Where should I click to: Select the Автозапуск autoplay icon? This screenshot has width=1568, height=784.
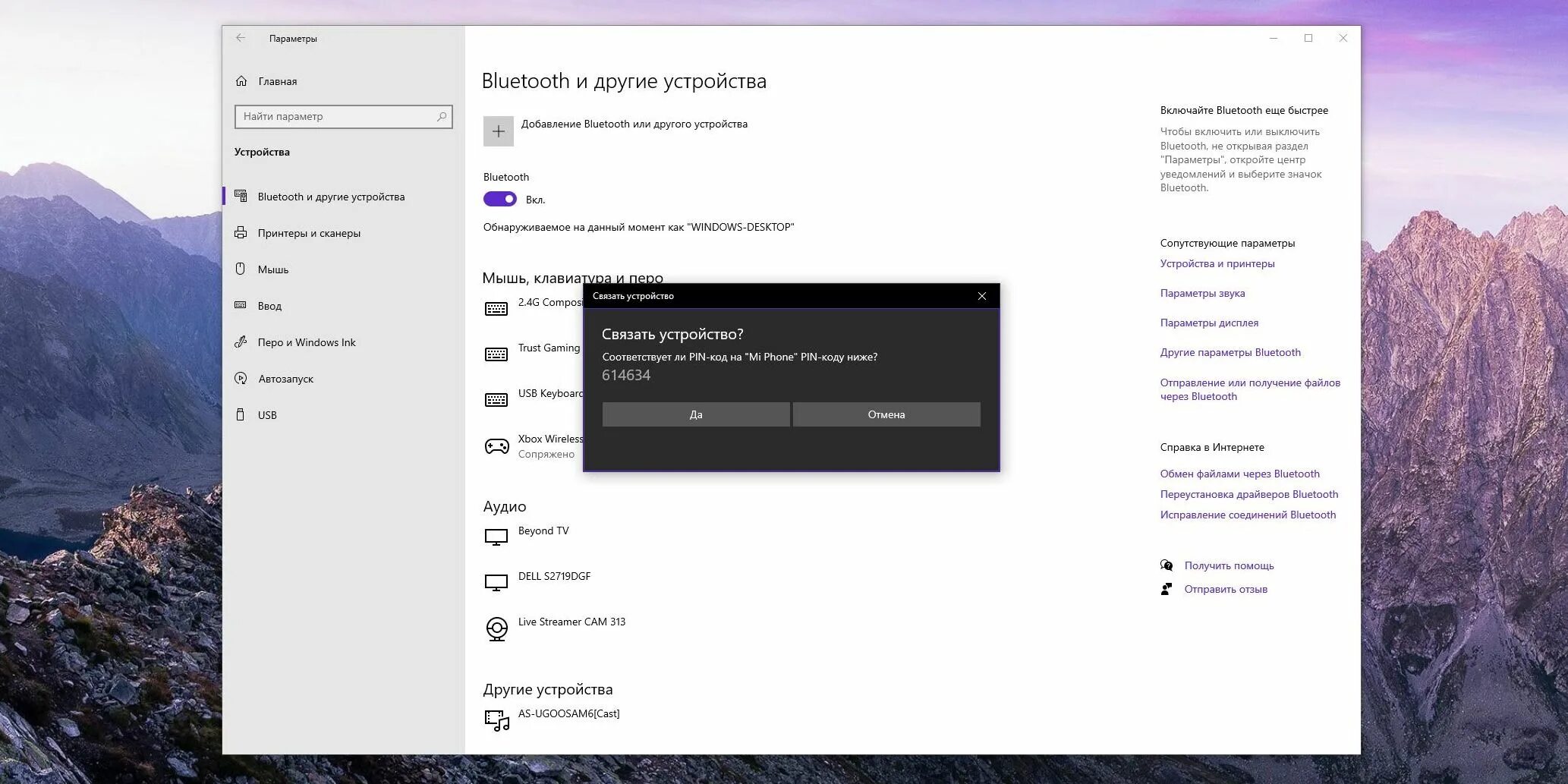(x=241, y=378)
